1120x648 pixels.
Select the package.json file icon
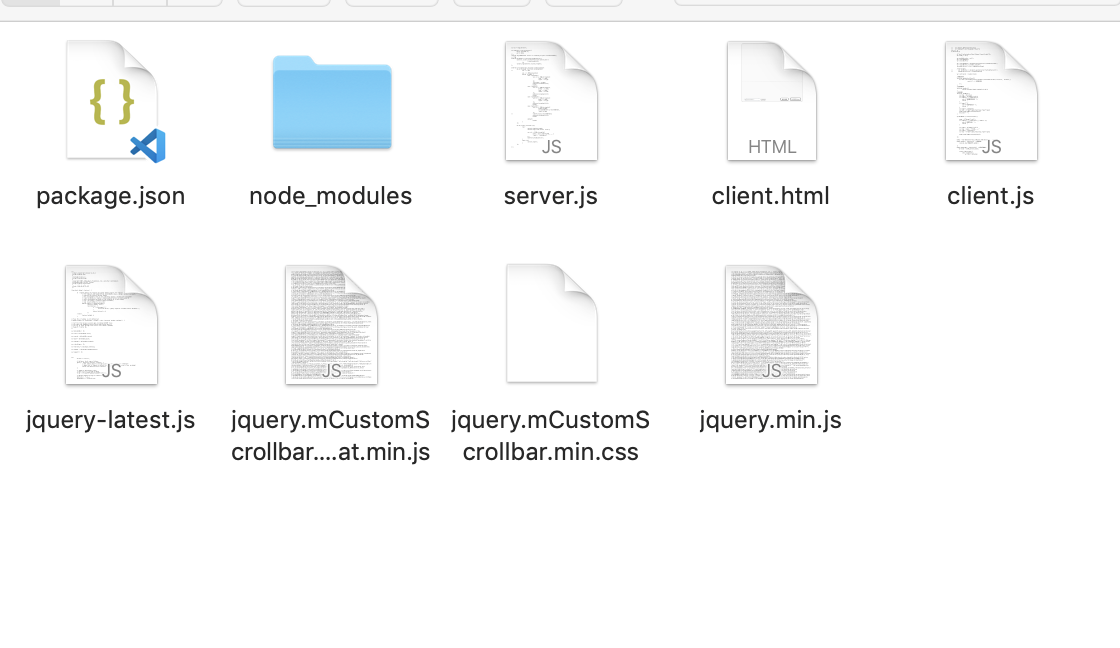click(110, 100)
